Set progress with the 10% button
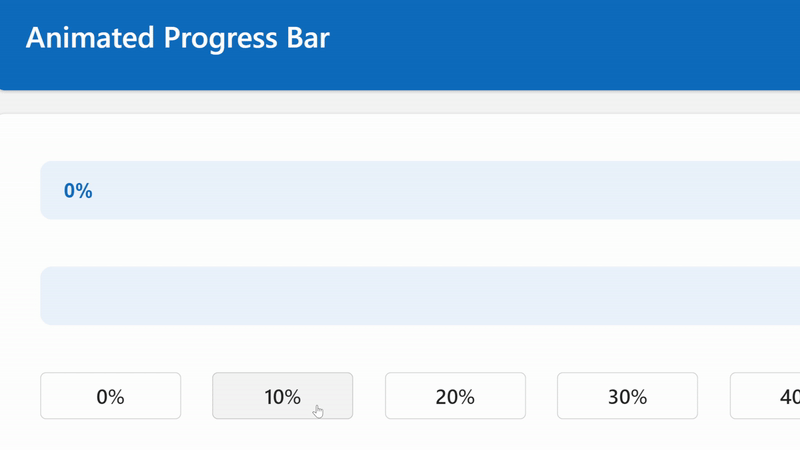This screenshot has height=450, width=800. coord(282,396)
